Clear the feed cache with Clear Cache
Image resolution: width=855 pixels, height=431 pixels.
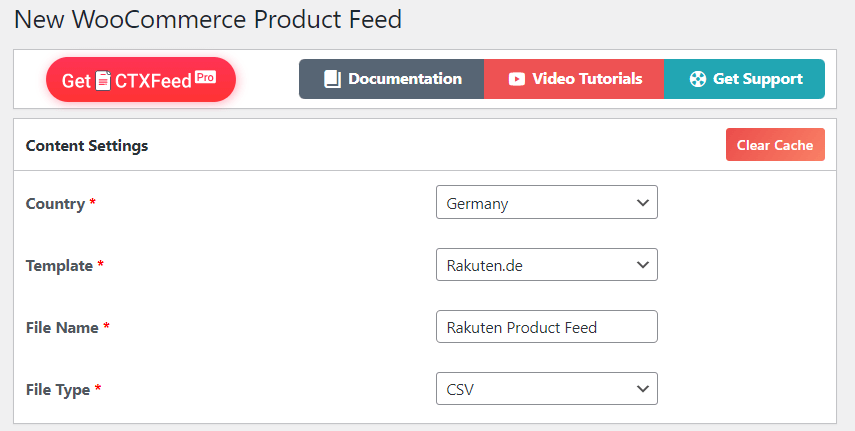(x=775, y=145)
